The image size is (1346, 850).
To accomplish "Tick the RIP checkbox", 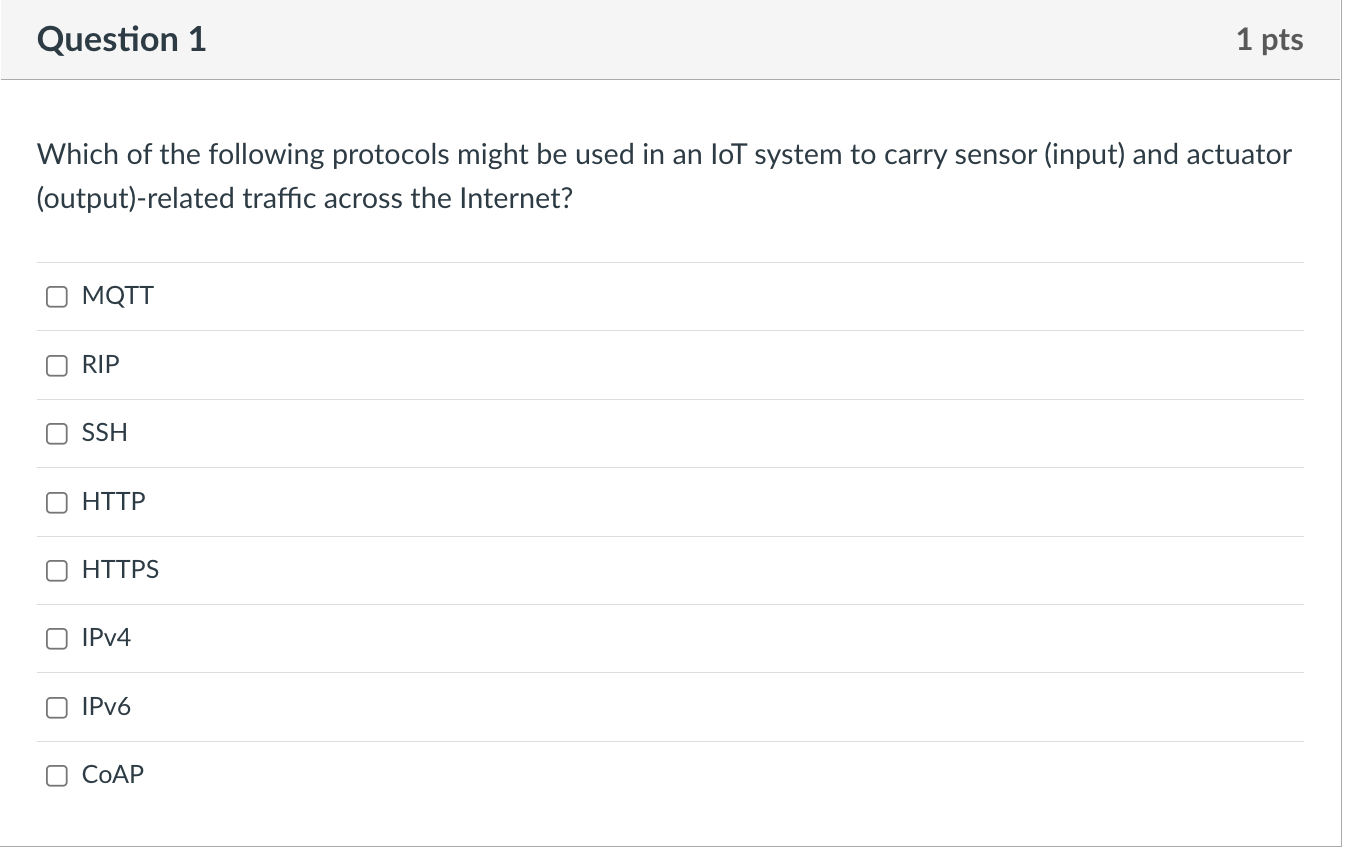I will [57, 365].
